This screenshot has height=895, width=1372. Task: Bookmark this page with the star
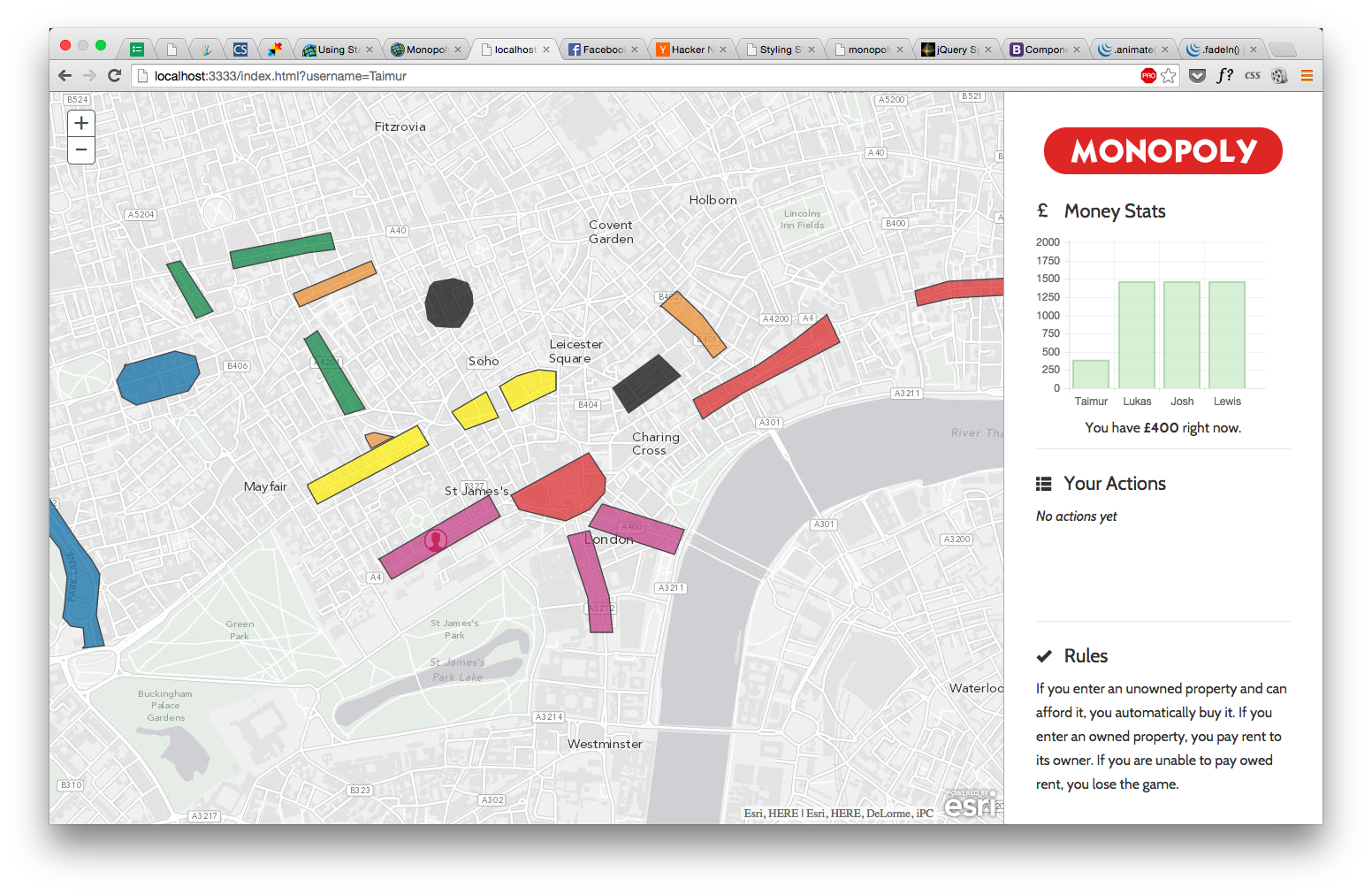pyautogui.click(x=1169, y=76)
